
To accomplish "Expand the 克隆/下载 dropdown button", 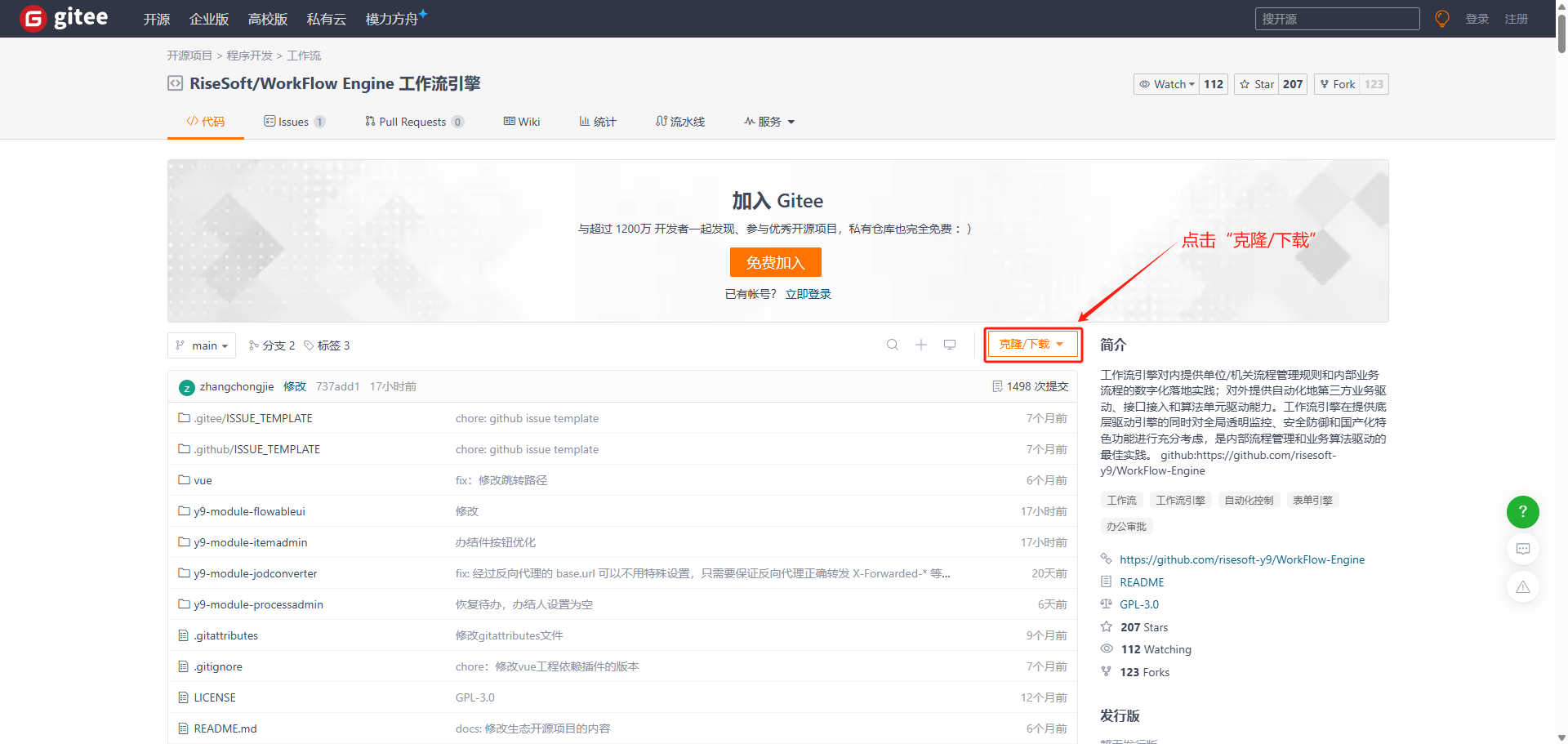I will click(x=1031, y=345).
